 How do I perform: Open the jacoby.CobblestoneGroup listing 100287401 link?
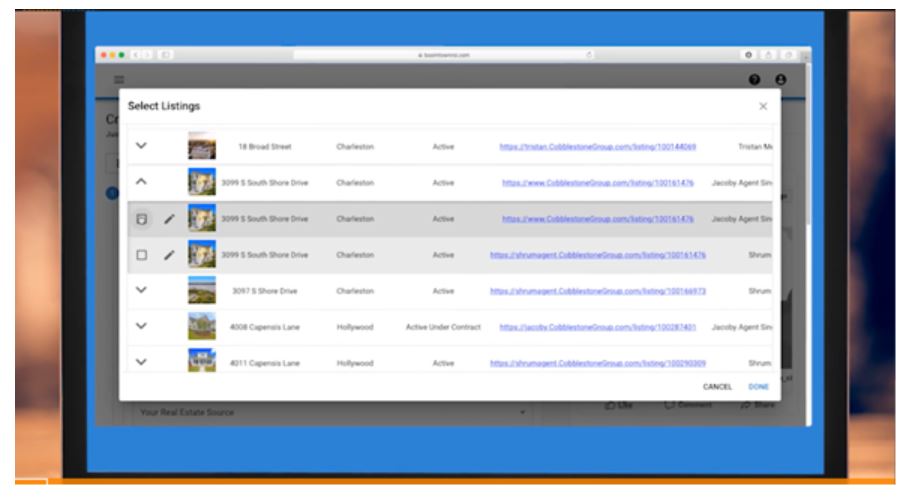(x=598, y=327)
